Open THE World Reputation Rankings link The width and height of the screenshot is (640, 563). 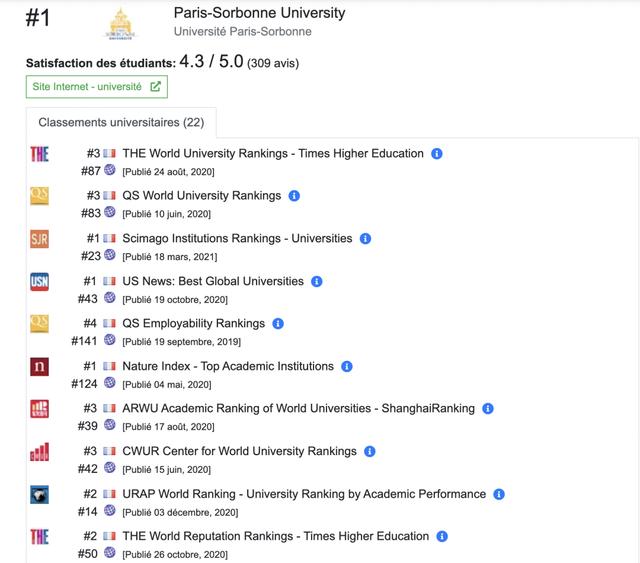point(276,536)
